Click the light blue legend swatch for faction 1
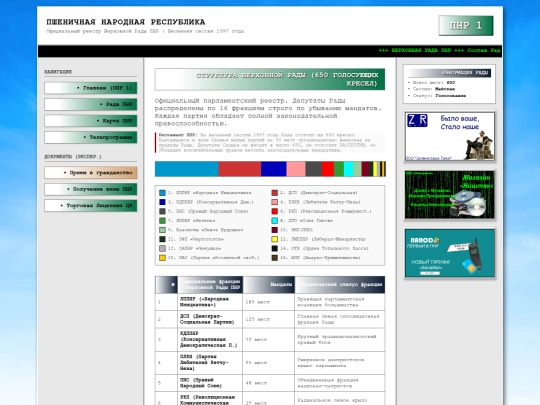The image size is (540, 405). tap(162, 193)
